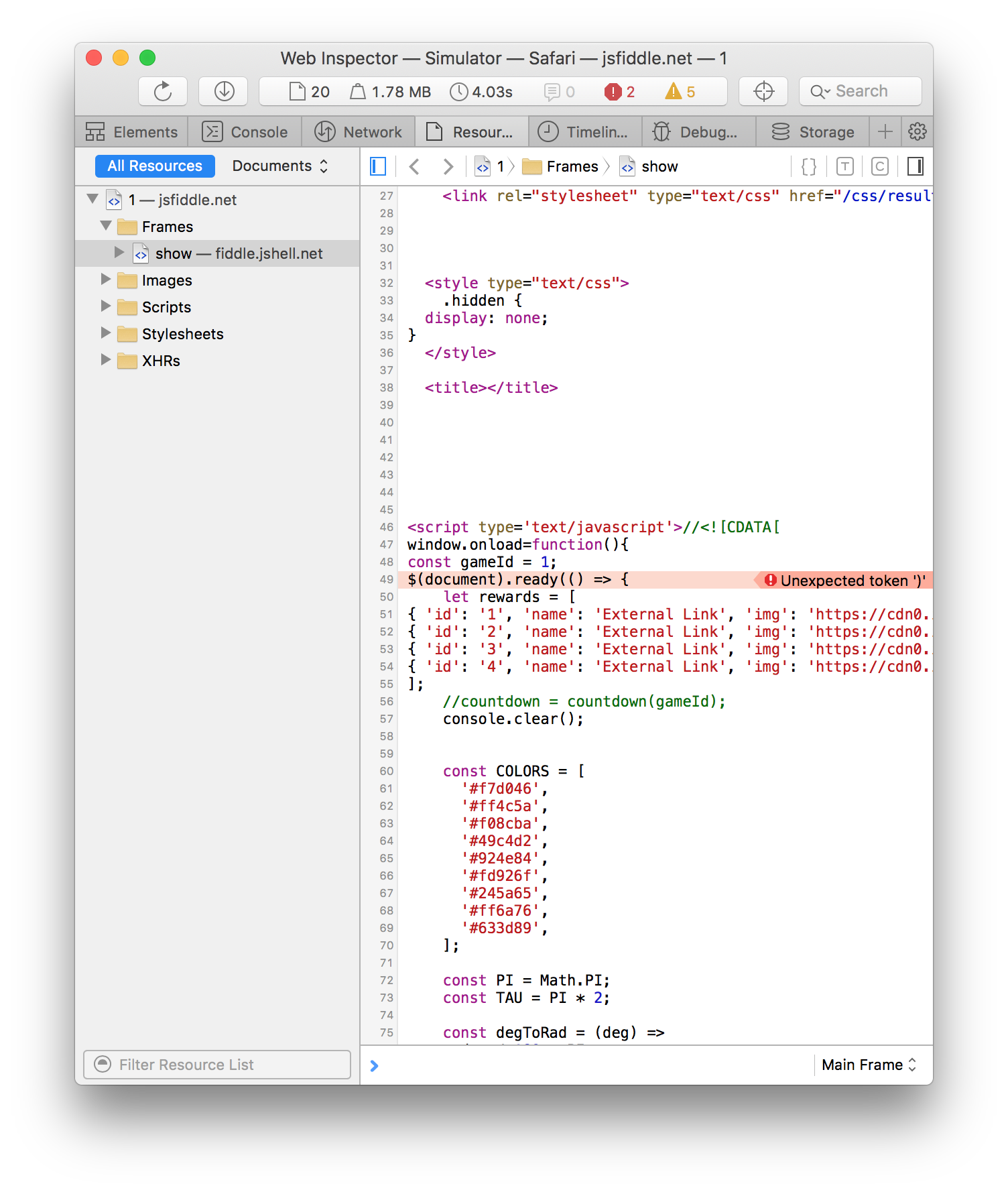This screenshot has height=1192, width=1008.
Task: Click the yellow warnings count indicator
Action: (680, 92)
